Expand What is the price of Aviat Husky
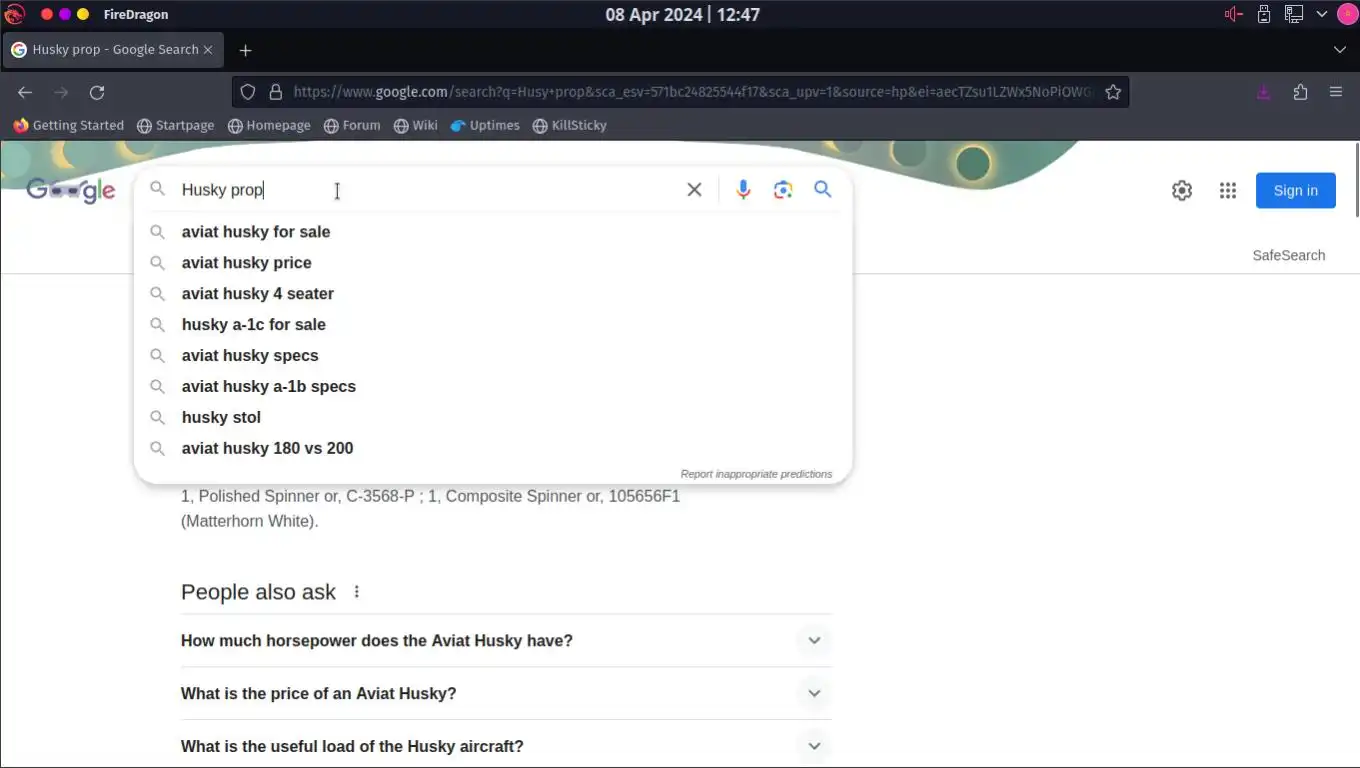The width and height of the screenshot is (1360, 768). tap(506, 693)
